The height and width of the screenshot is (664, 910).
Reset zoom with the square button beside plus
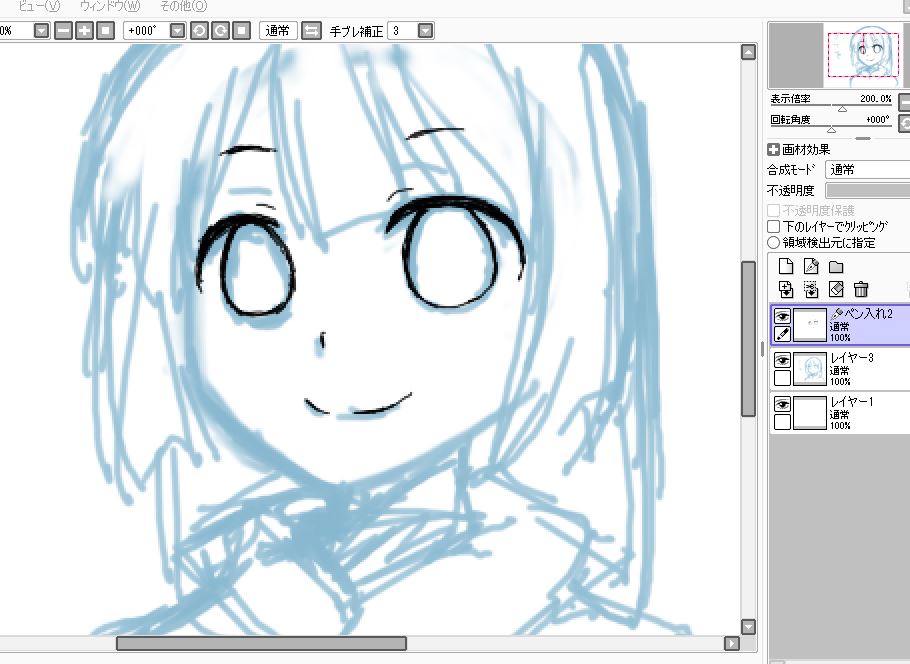click(105, 31)
